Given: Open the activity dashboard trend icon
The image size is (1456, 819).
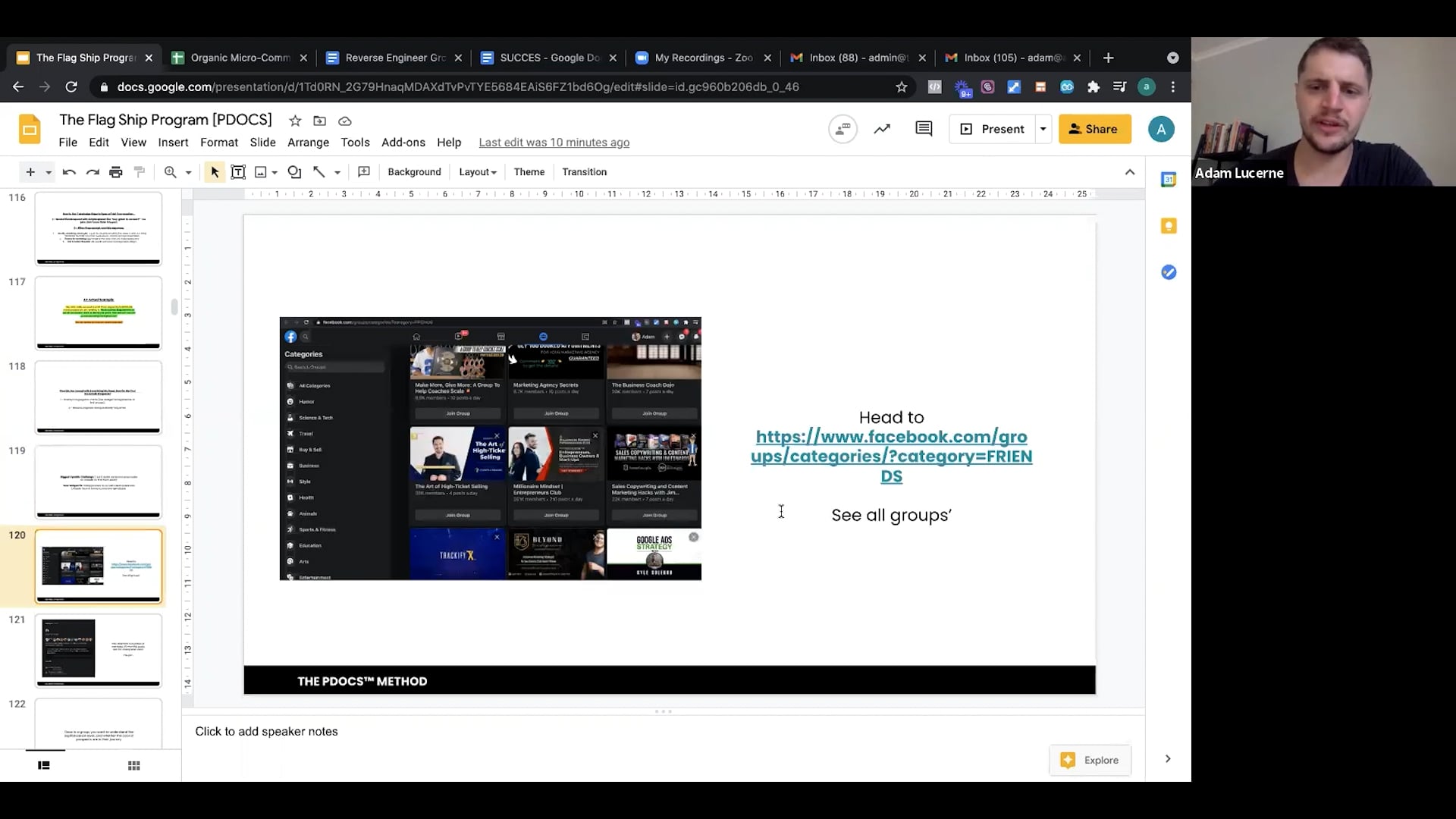Looking at the screenshot, I should pos(882,129).
